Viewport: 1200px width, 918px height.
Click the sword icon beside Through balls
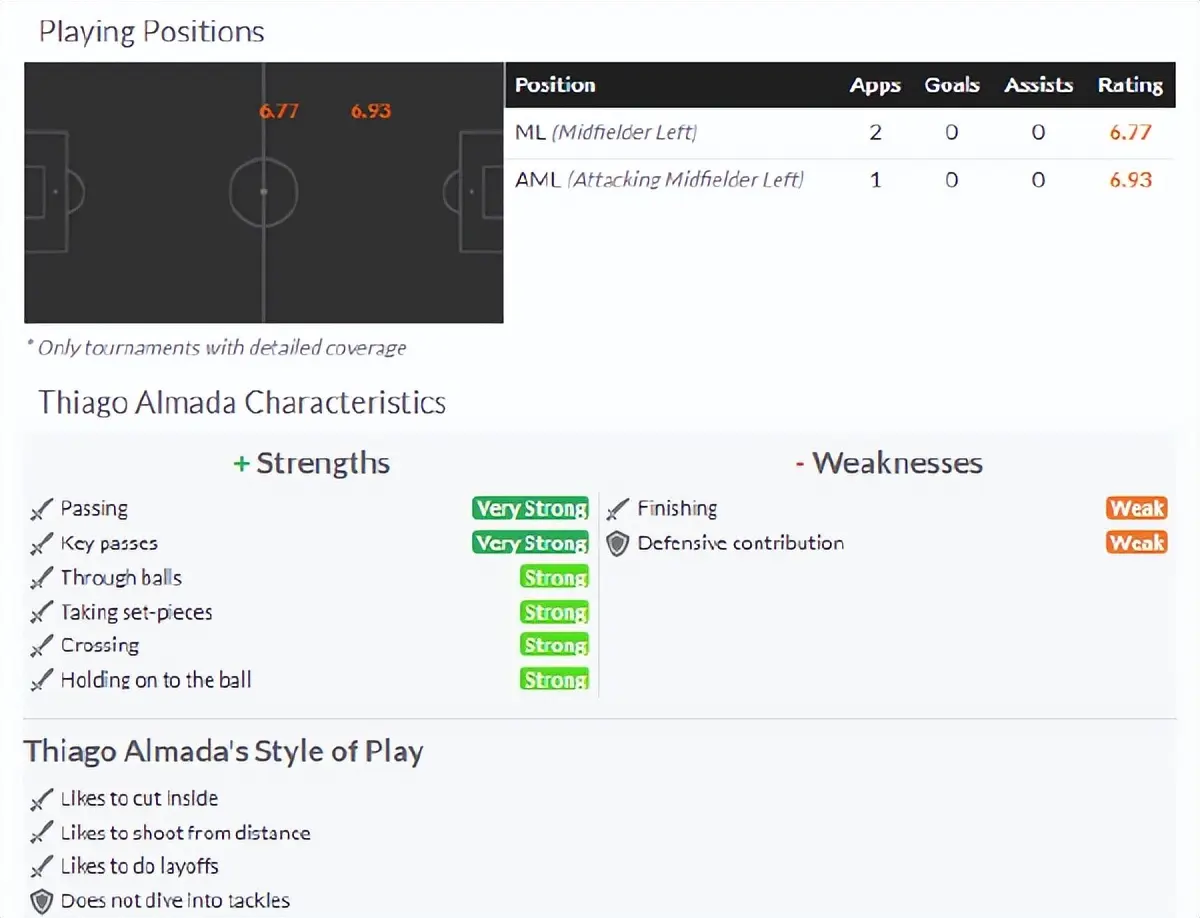click(x=40, y=579)
